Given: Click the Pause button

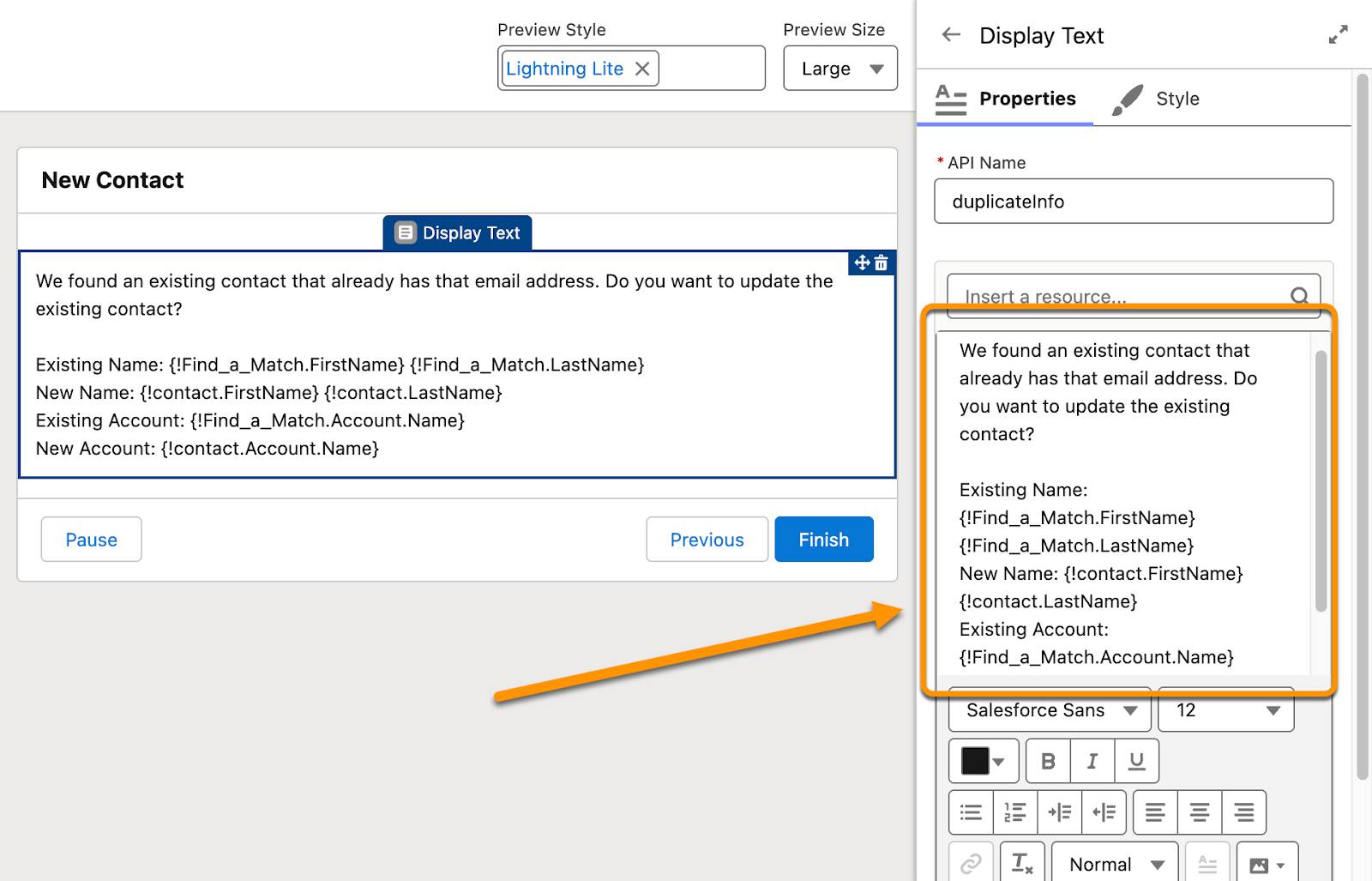Looking at the screenshot, I should click(x=91, y=540).
